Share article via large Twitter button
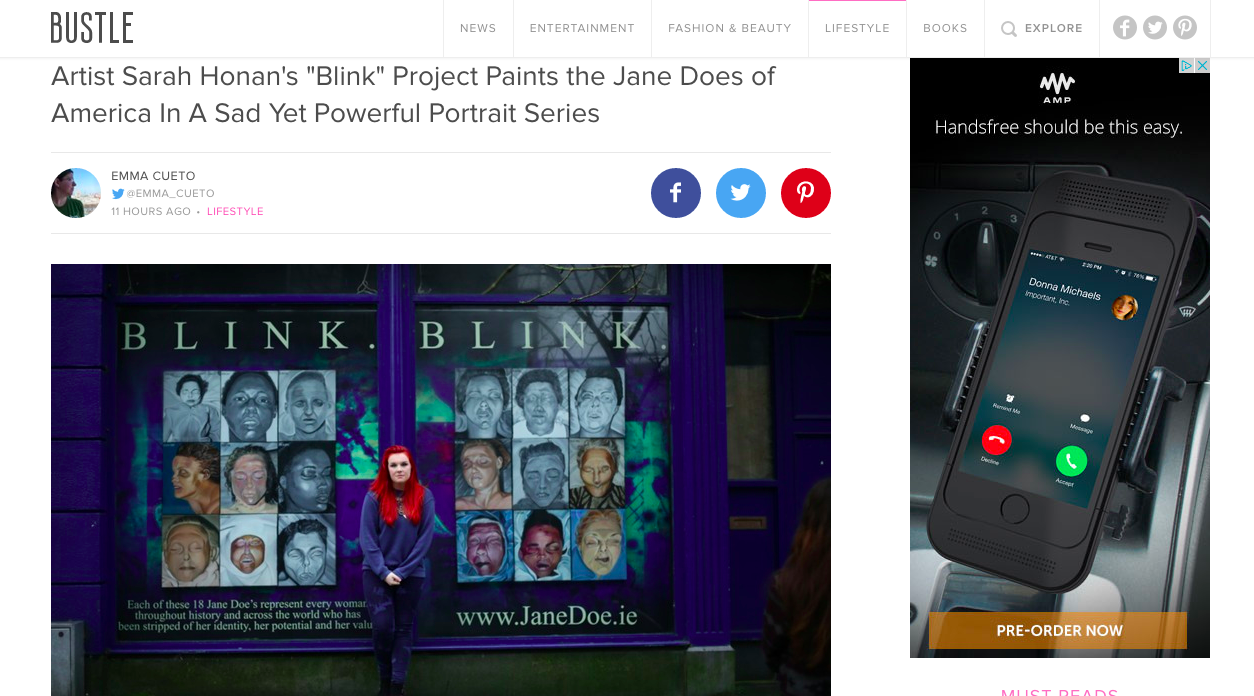The image size is (1254, 696). pyautogui.click(x=741, y=193)
